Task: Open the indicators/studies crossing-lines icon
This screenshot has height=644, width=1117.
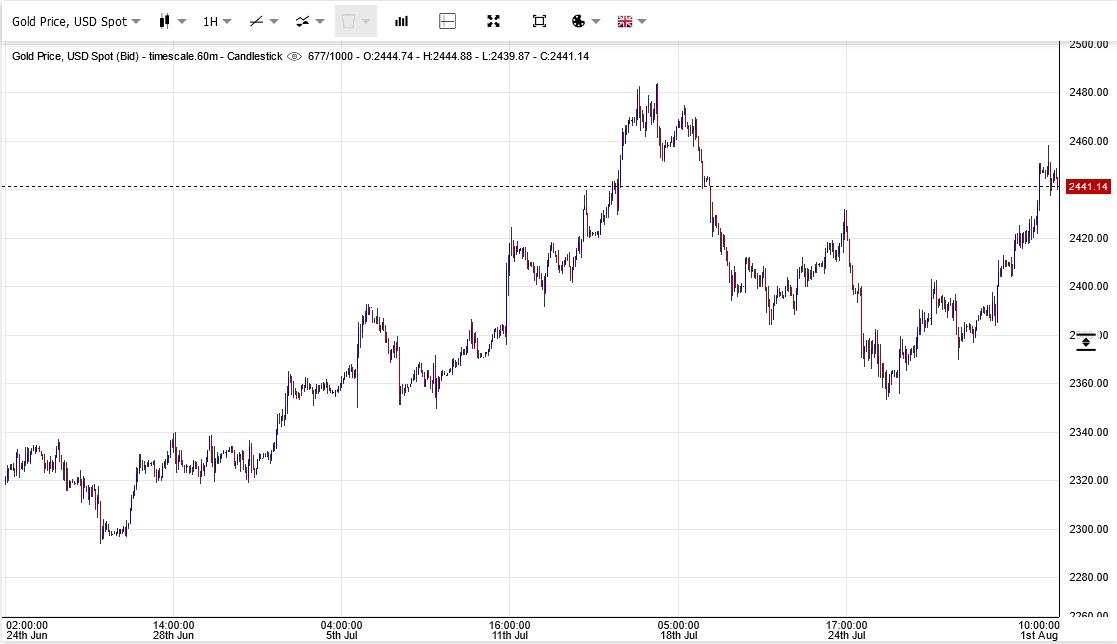Action: 302,21
